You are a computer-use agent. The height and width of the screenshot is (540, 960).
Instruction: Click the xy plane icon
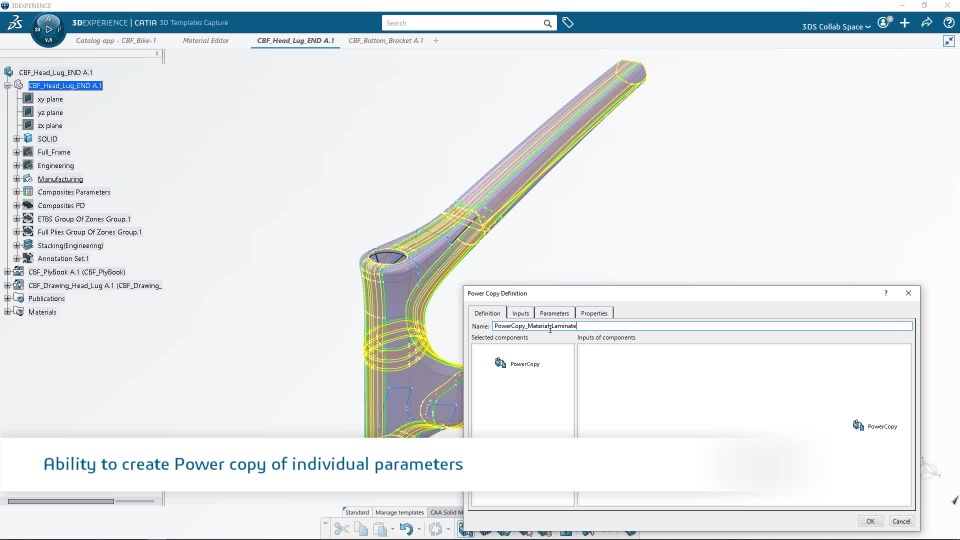pyautogui.click(x=28, y=99)
